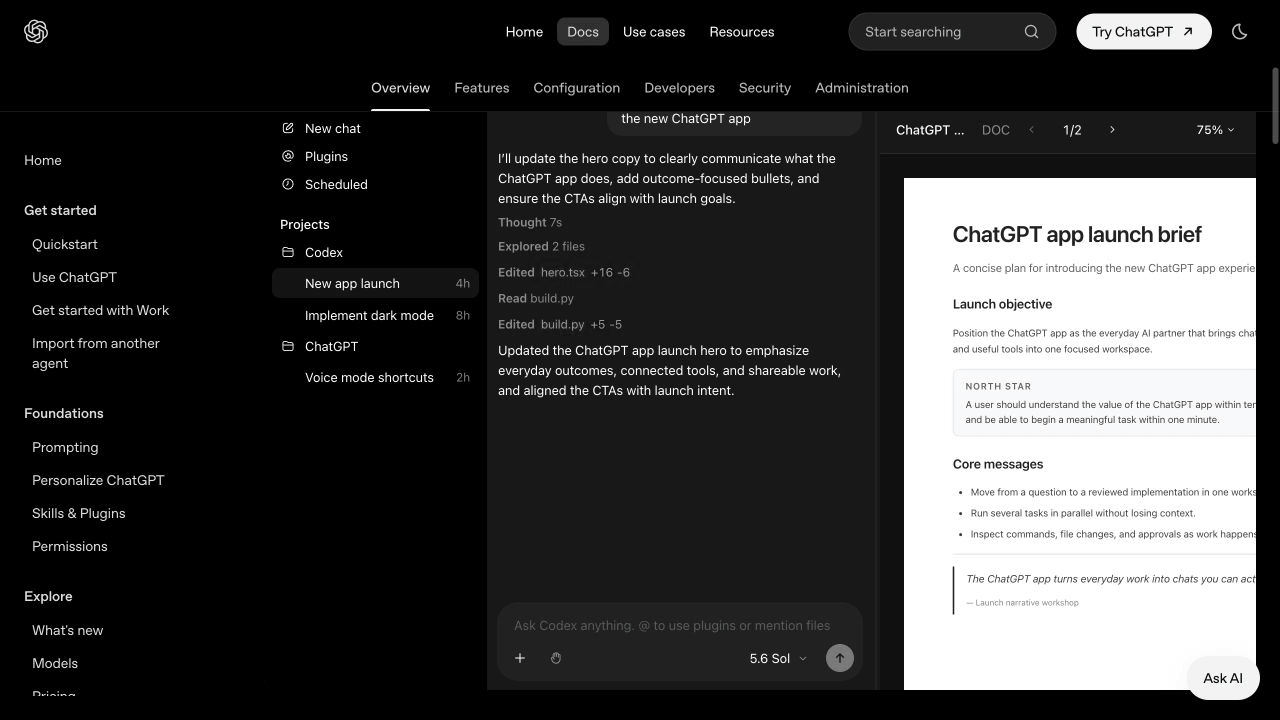Select the Implement dark mode chat
The image size is (1280, 720).
pyautogui.click(x=375, y=315)
